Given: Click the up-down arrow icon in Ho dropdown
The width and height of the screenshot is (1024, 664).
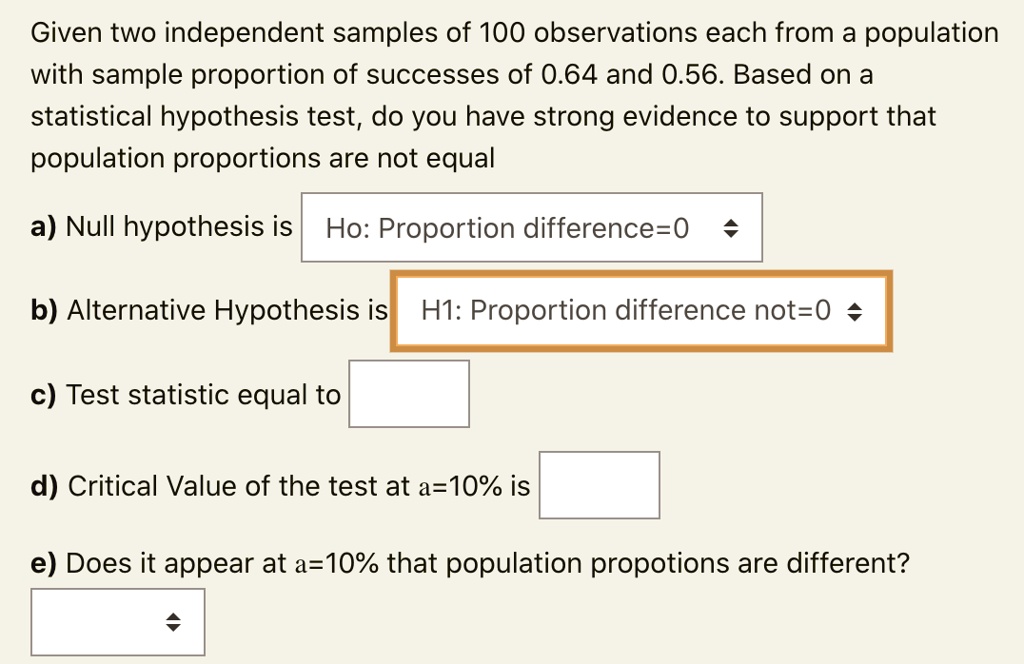Looking at the screenshot, I should coord(731,229).
